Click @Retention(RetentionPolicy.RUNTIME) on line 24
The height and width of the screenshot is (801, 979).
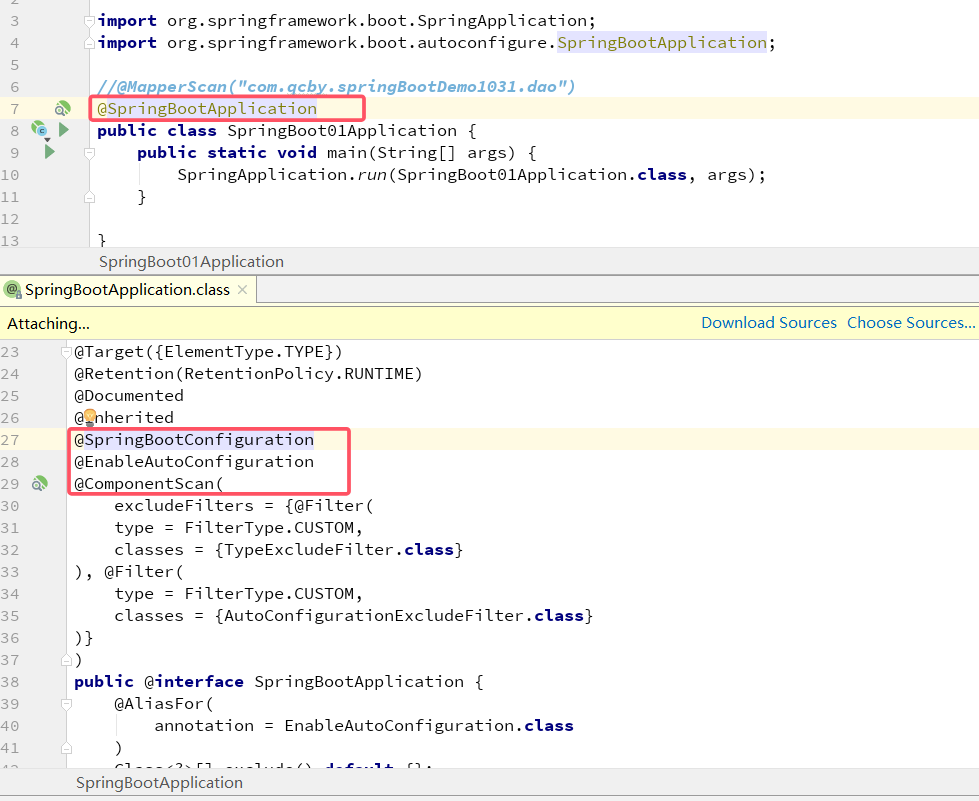click(x=248, y=373)
